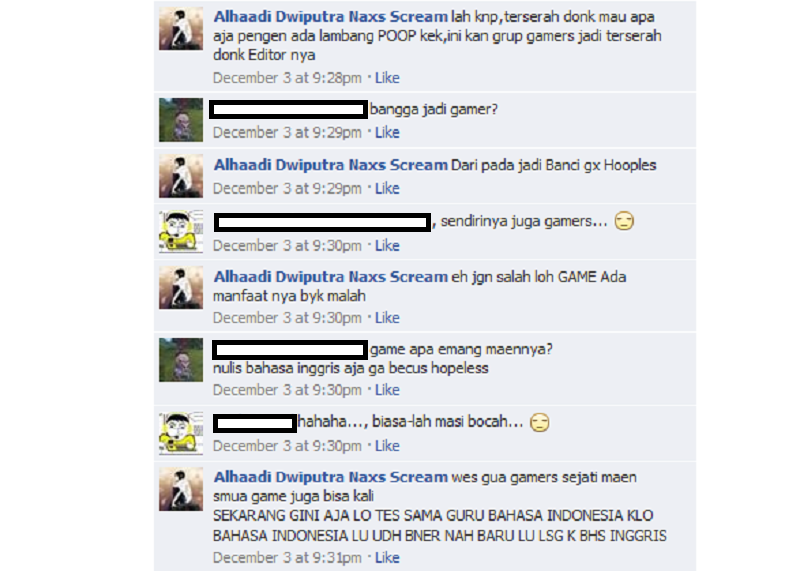This screenshot has width=800, height=571.
Task: Like the 9:31pm all-caps comment
Action: coord(387,558)
